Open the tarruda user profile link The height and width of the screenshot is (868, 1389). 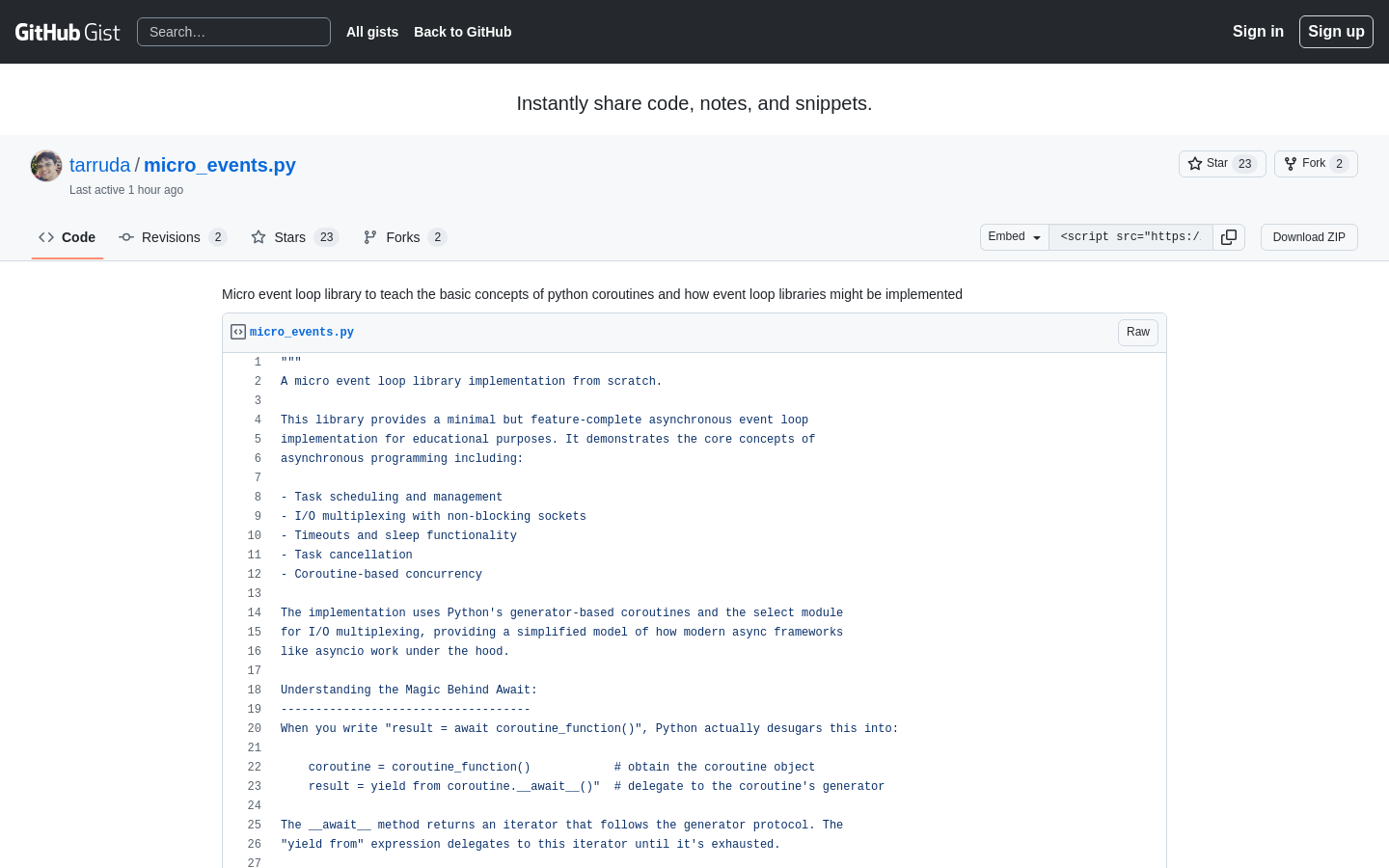tap(99, 165)
